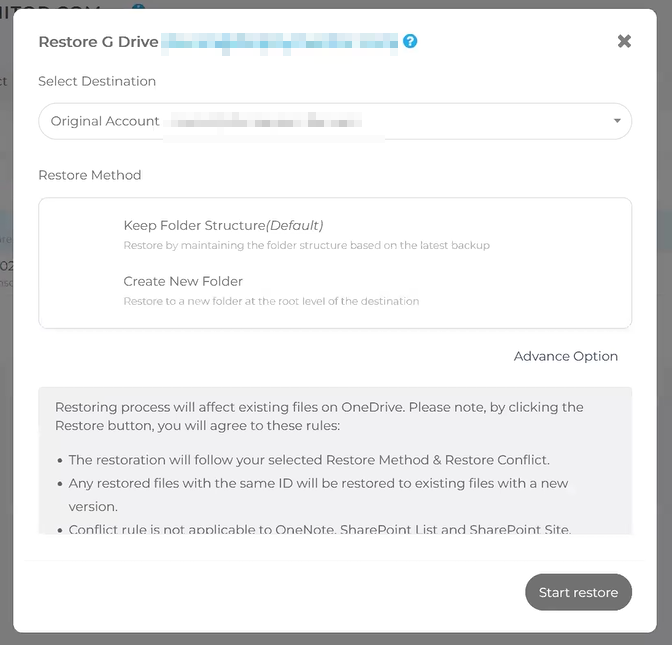
Task: Click the destination dropdown arrow caret
Action: point(617,121)
